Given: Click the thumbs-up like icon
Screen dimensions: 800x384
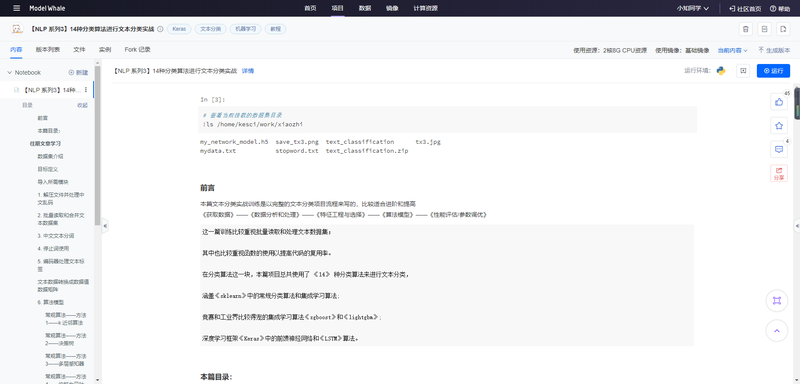Looking at the screenshot, I should point(779,101).
